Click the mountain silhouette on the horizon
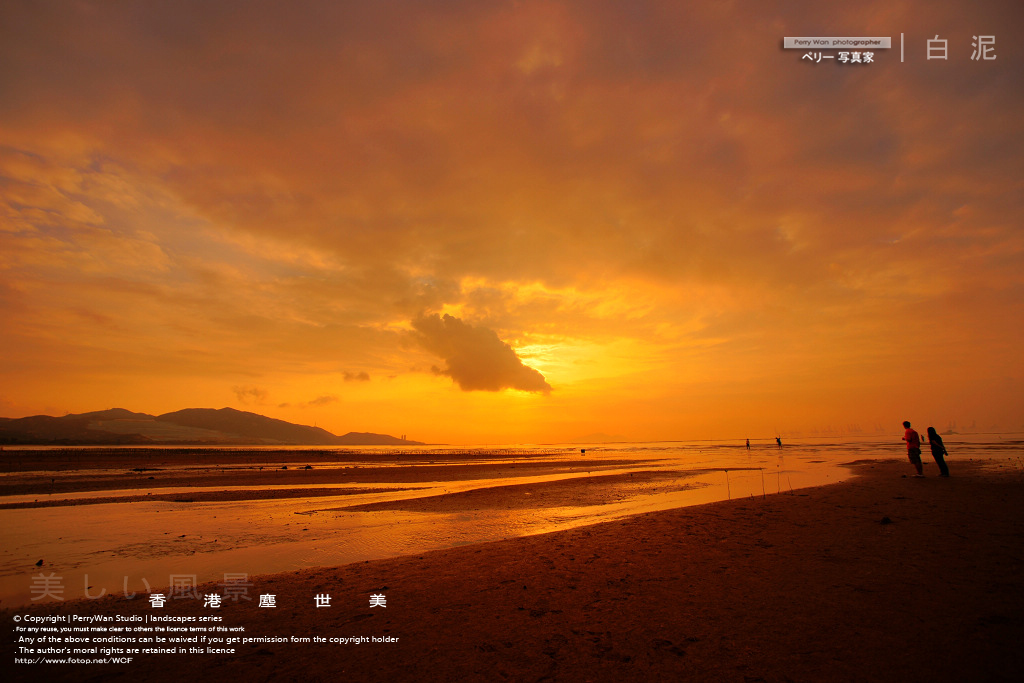The image size is (1024, 683). click(202, 426)
